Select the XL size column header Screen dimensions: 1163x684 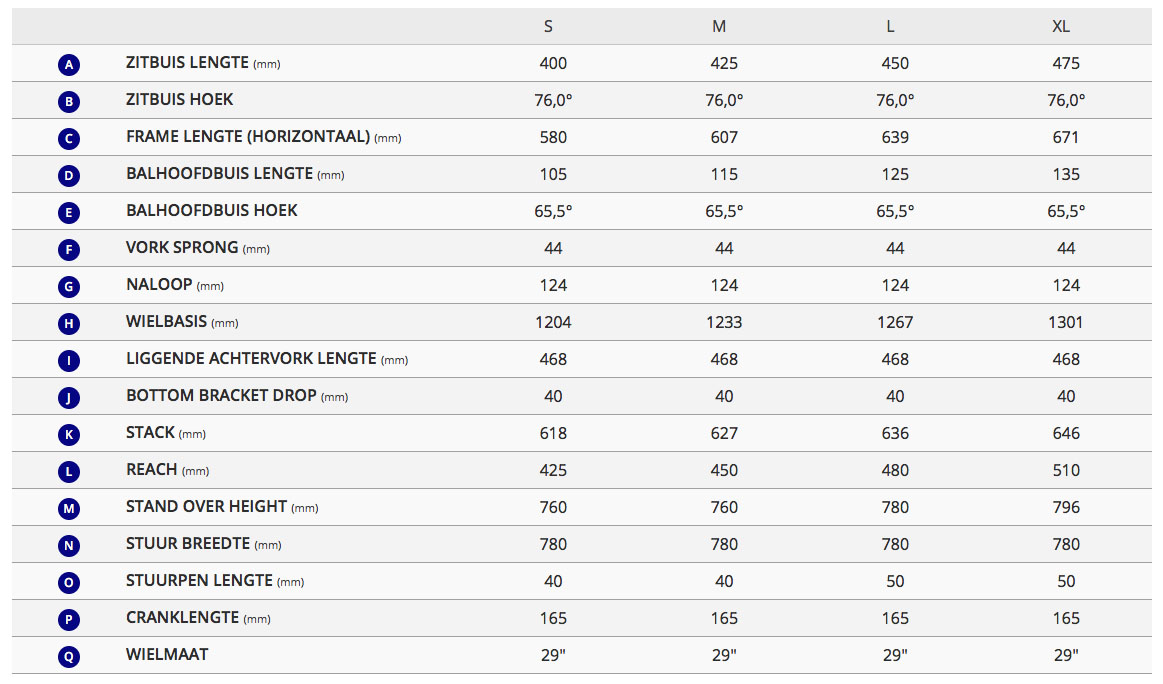point(1061,27)
